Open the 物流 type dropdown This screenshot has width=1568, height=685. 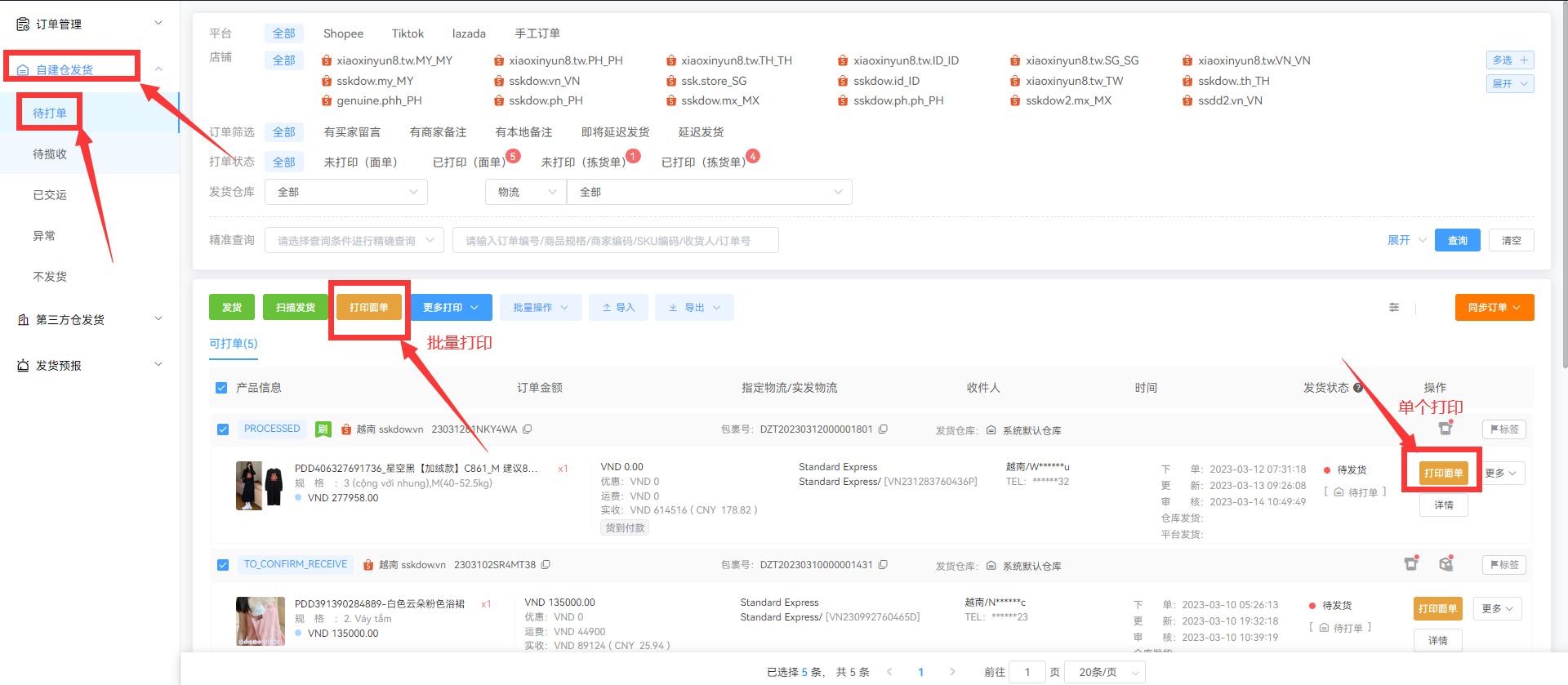pyautogui.click(x=525, y=192)
